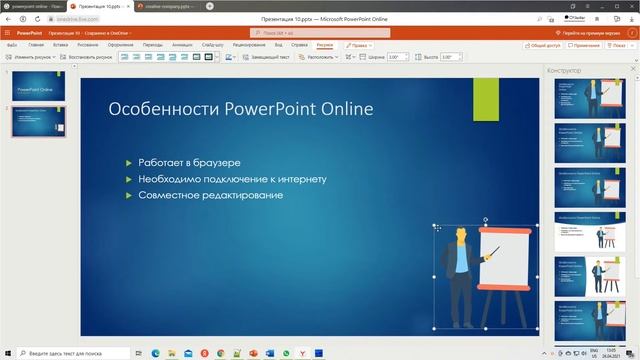Click the picture border icon
This screenshot has width=640, height=360.
point(228,57)
